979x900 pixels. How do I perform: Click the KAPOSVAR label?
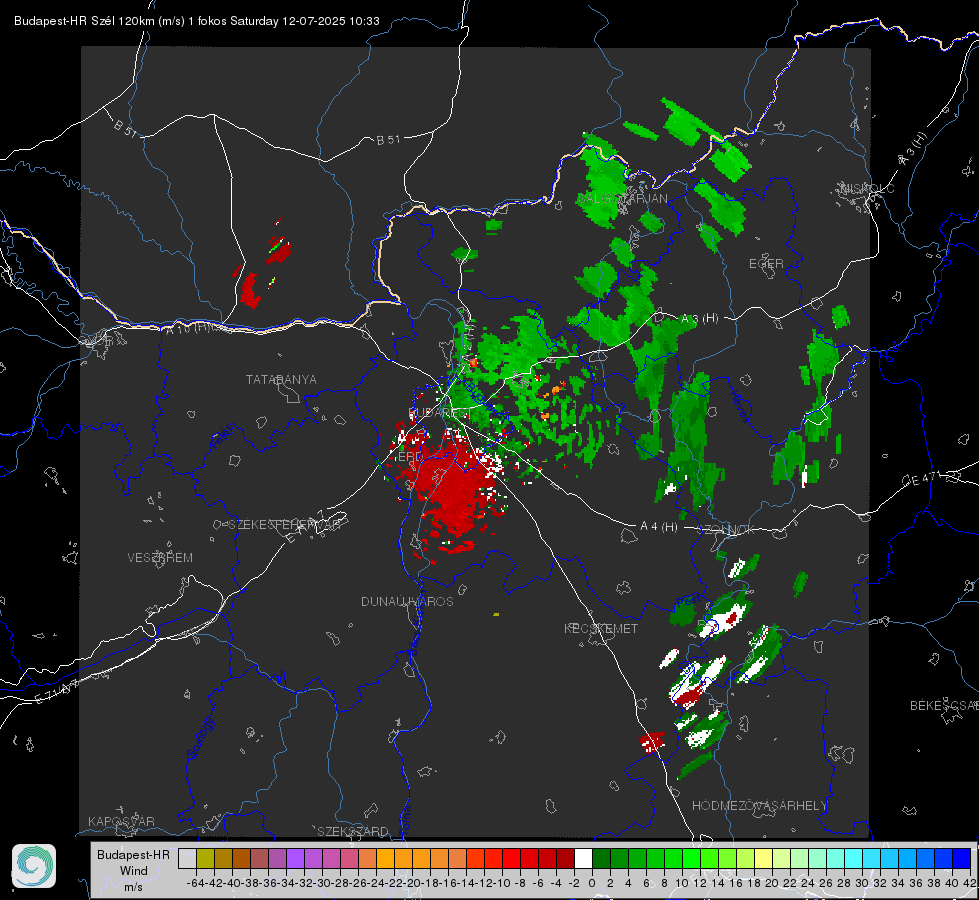point(121,821)
